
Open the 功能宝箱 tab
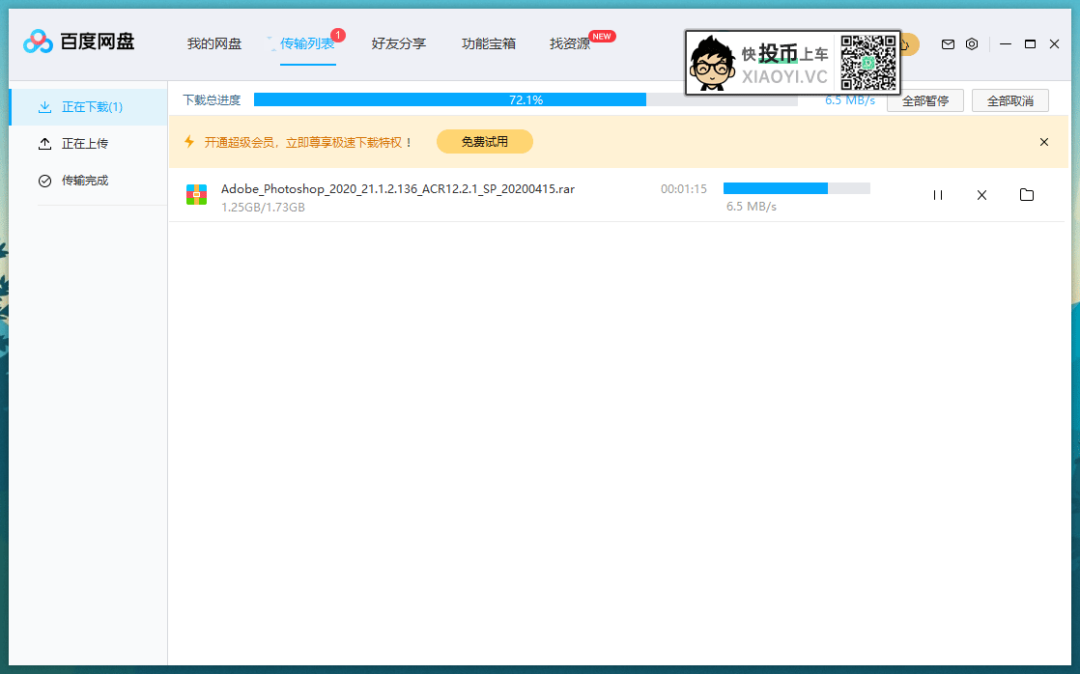488,43
